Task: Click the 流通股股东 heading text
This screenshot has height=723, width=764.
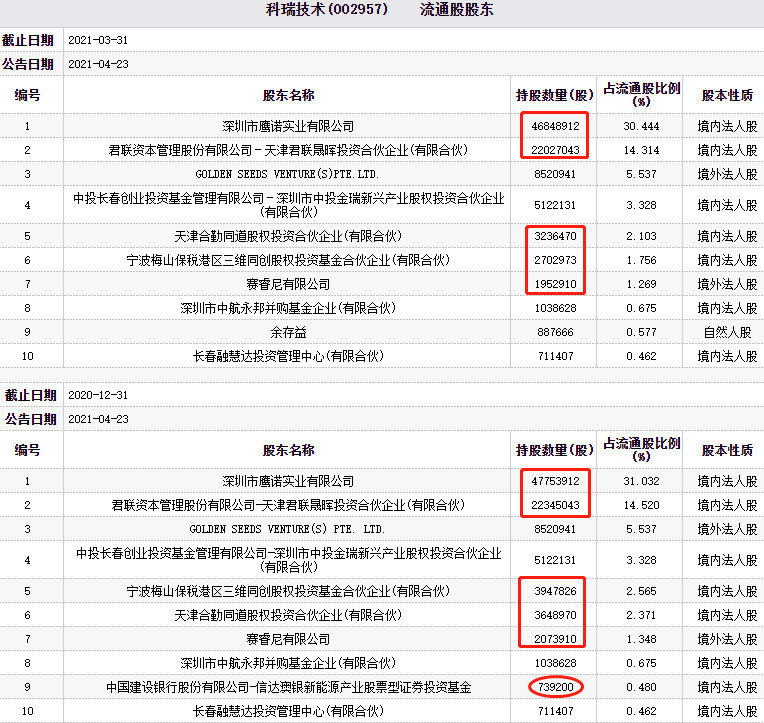Action: click(457, 9)
